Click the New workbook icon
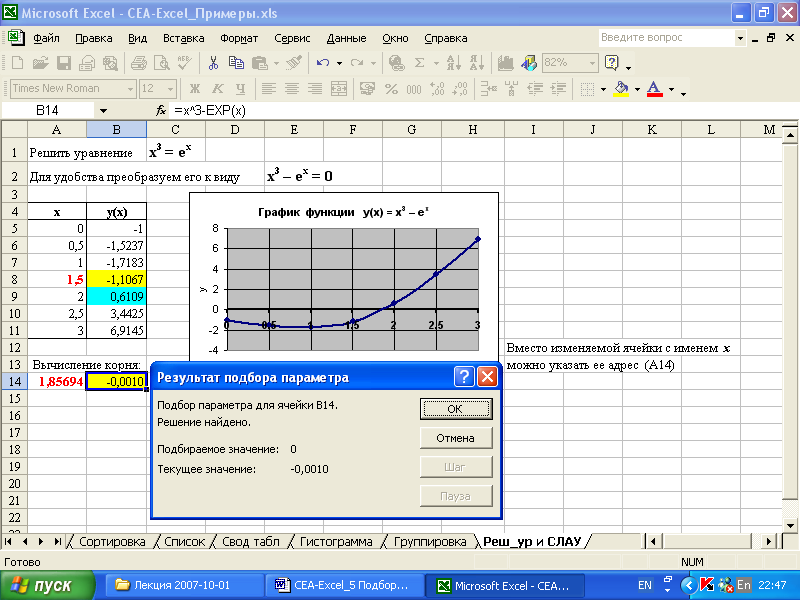Viewport: 800px width, 600px height. coord(17,63)
